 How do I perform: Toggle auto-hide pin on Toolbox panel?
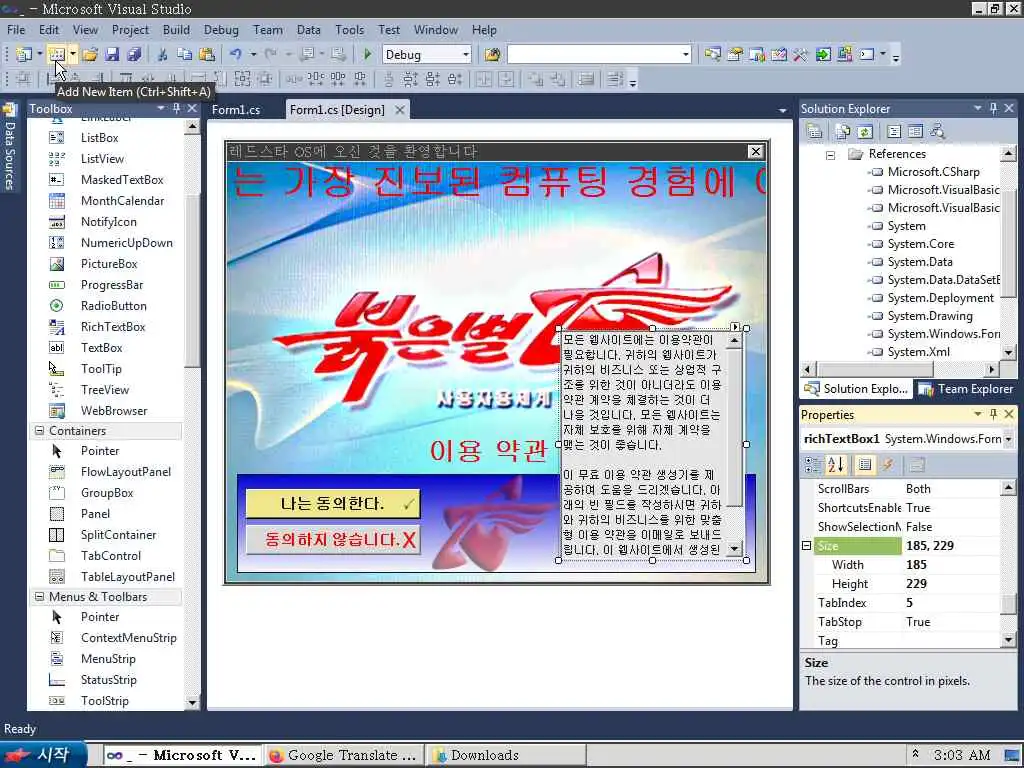click(176, 108)
